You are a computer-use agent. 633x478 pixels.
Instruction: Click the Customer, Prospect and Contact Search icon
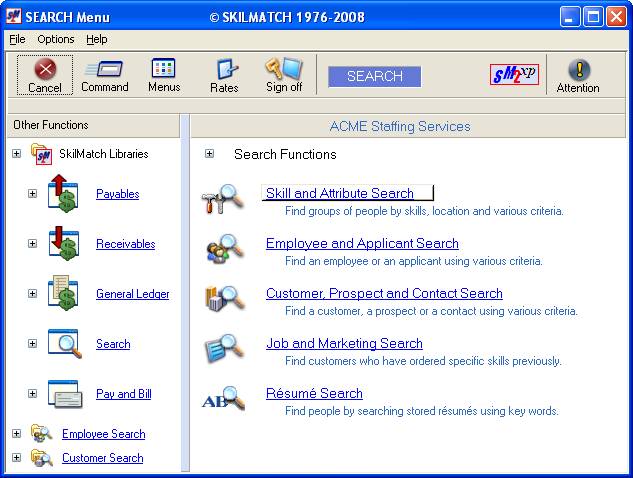[x=224, y=299]
